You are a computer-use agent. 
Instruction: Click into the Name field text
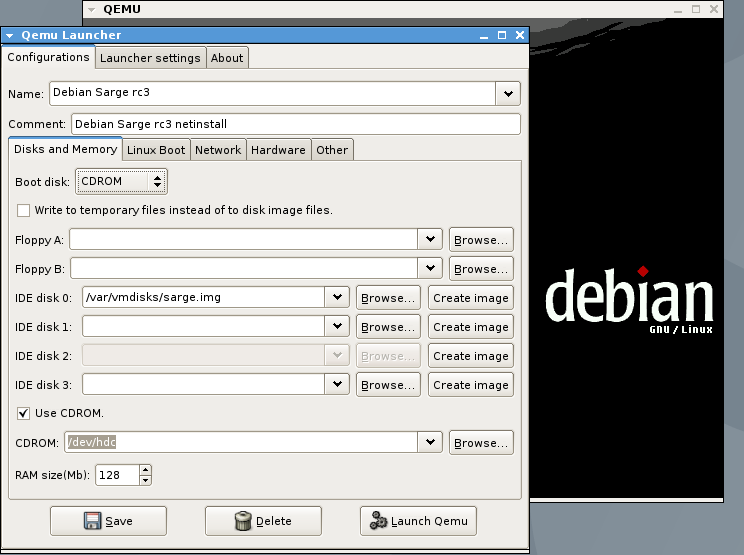[273, 93]
